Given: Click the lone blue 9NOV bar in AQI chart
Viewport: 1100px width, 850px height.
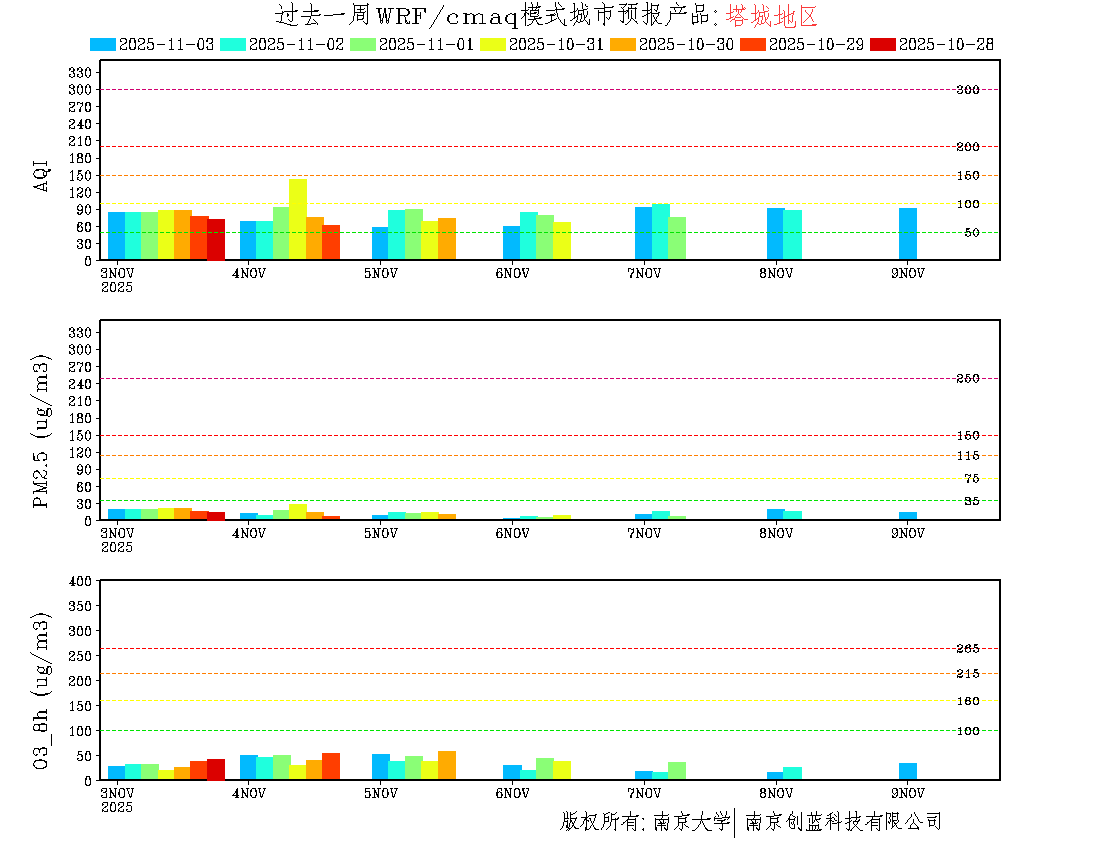Looking at the screenshot, I should 907,234.
